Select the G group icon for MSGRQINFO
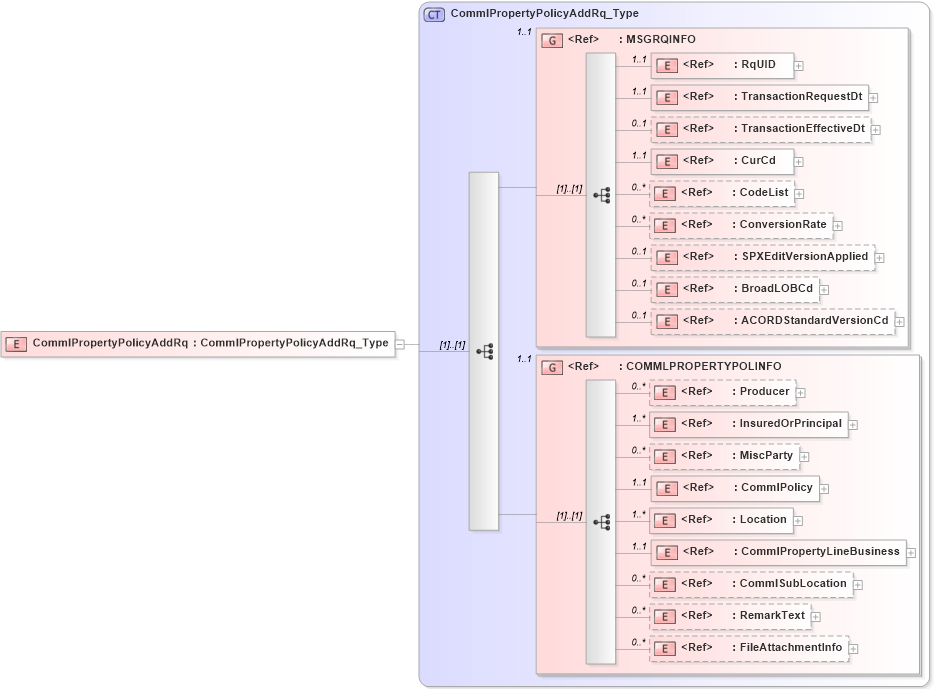The width and height of the screenshot is (934, 689). point(551,40)
